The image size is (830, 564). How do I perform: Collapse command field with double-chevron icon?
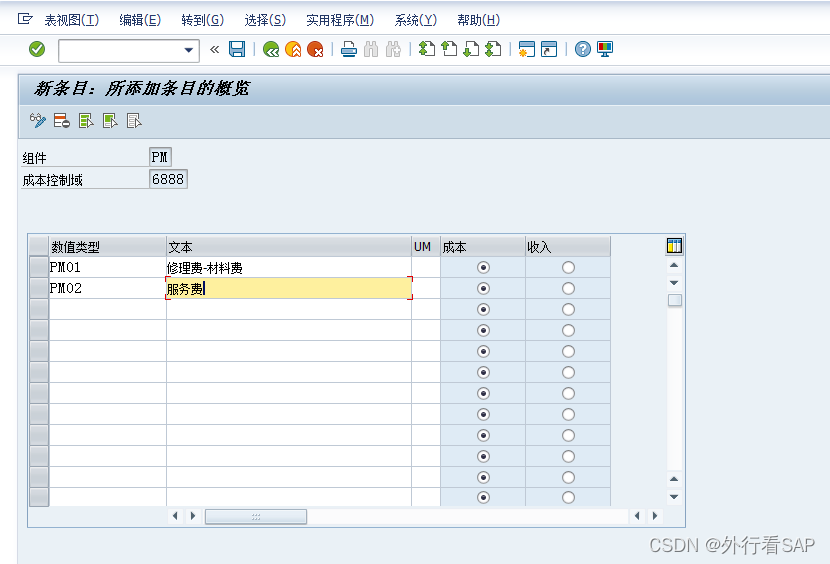tap(214, 50)
